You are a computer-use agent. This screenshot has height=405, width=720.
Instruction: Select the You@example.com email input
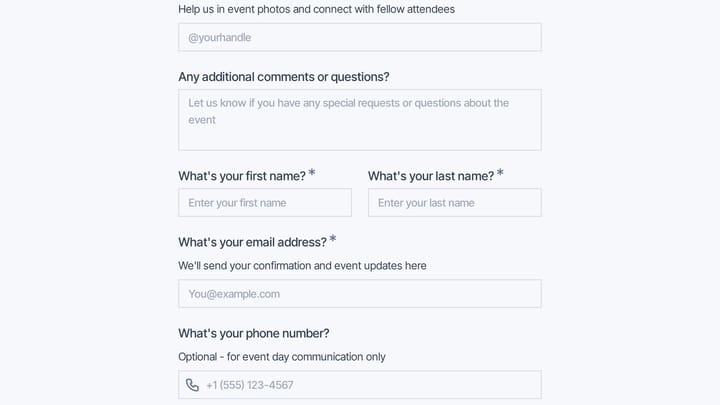360,293
